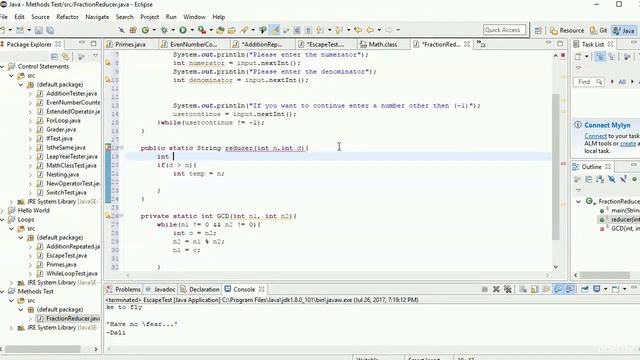Click the Pin Console icon
This screenshot has width=640, height=360.
585,289
